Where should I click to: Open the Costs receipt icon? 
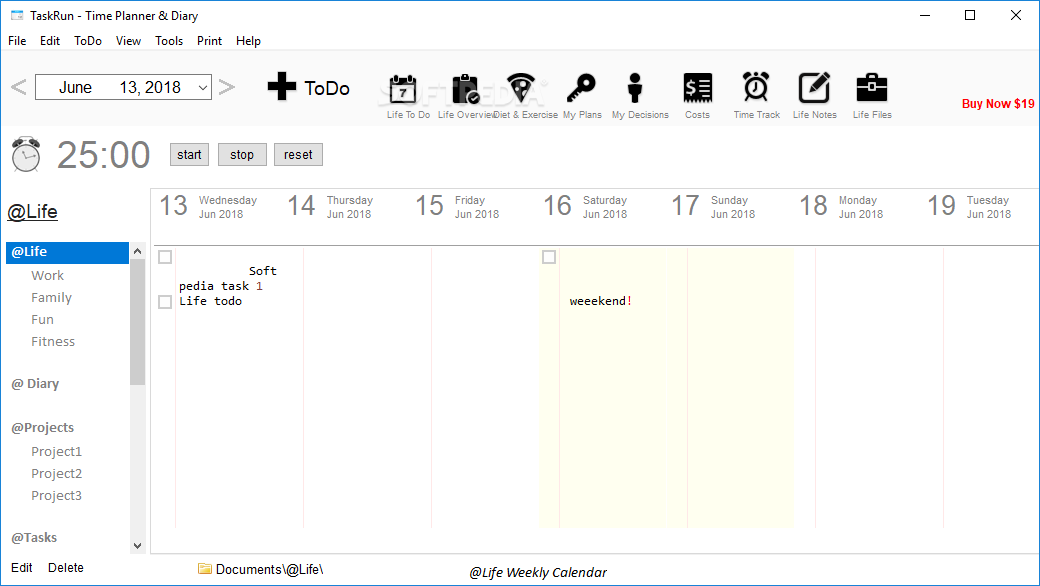point(698,88)
